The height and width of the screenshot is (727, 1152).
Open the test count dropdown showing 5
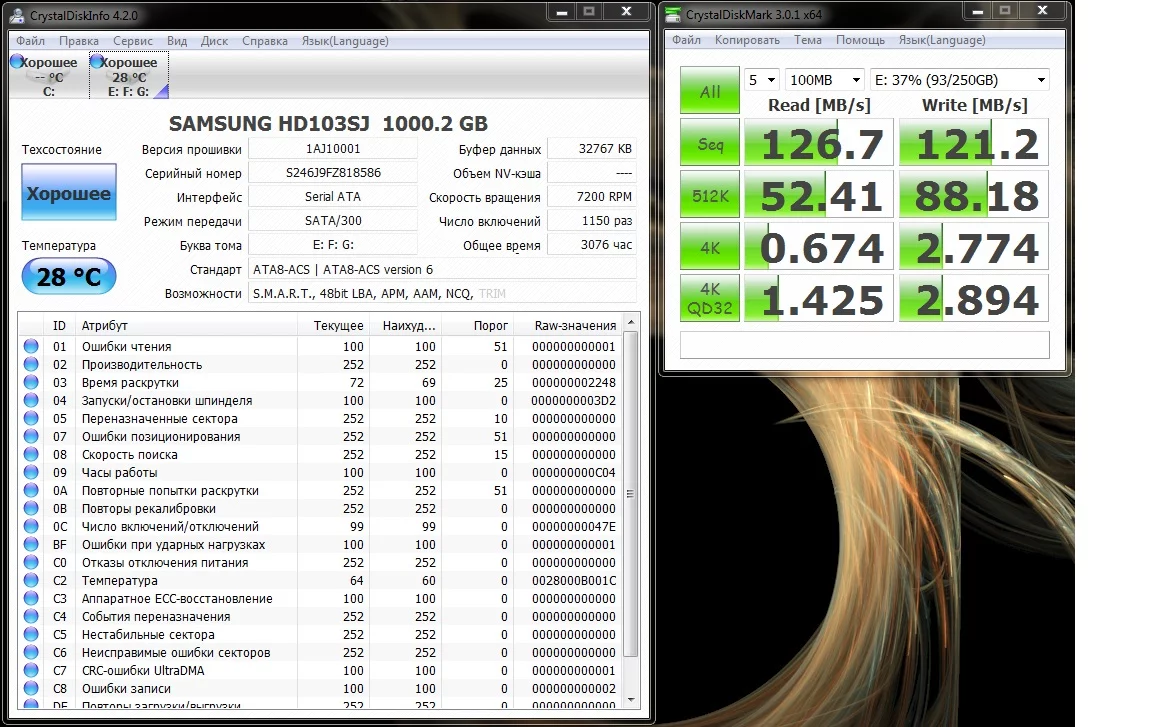point(761,80)
